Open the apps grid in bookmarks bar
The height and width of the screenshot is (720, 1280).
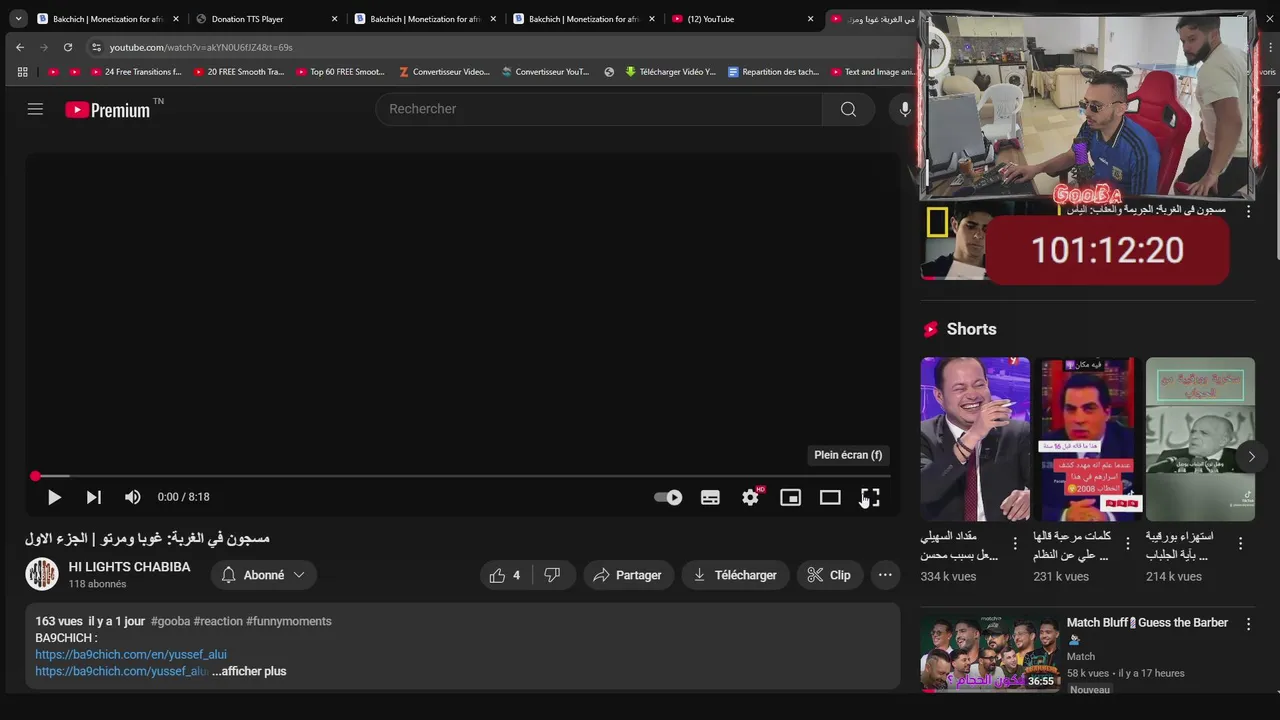pos(23,72)
